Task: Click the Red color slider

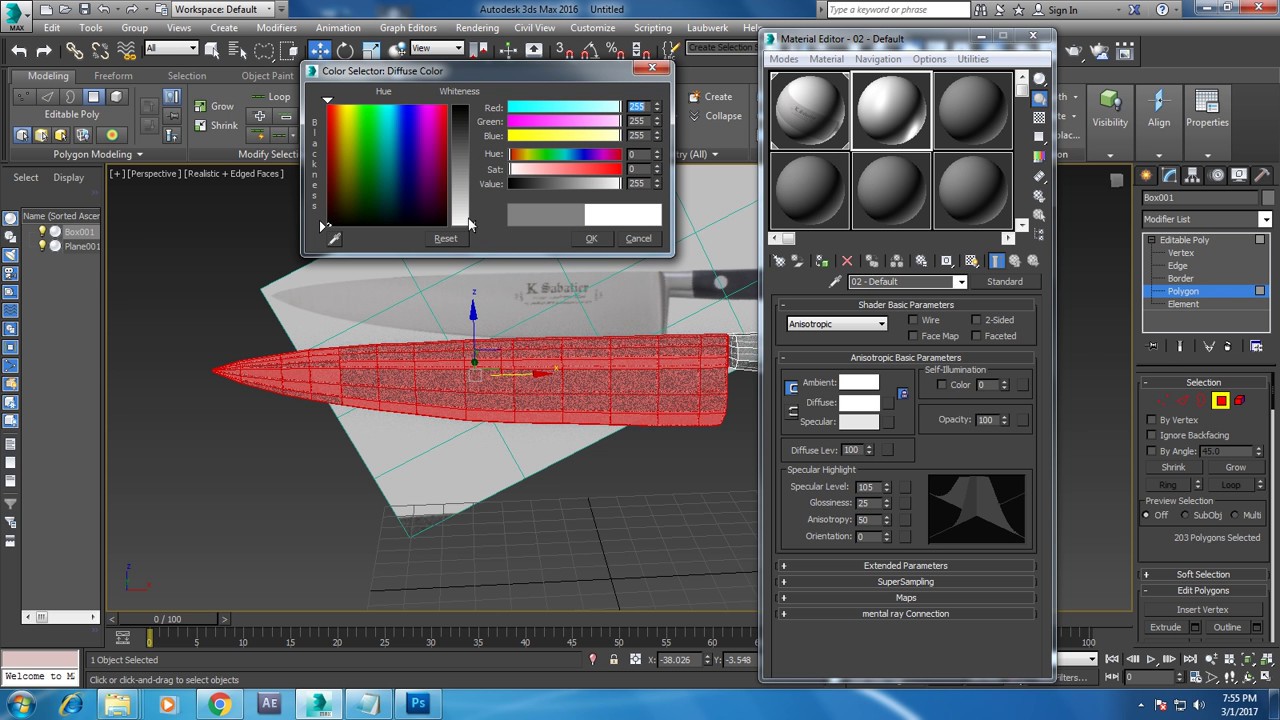Action: coord(564,107)
